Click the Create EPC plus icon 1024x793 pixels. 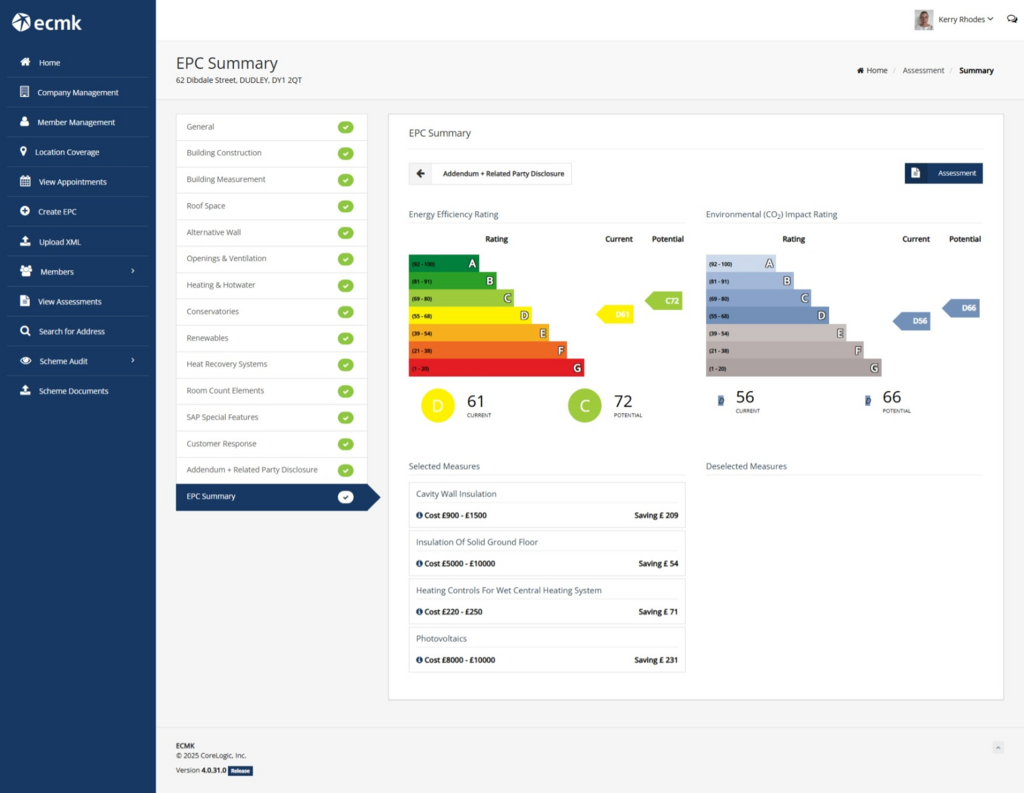[25, 211]
